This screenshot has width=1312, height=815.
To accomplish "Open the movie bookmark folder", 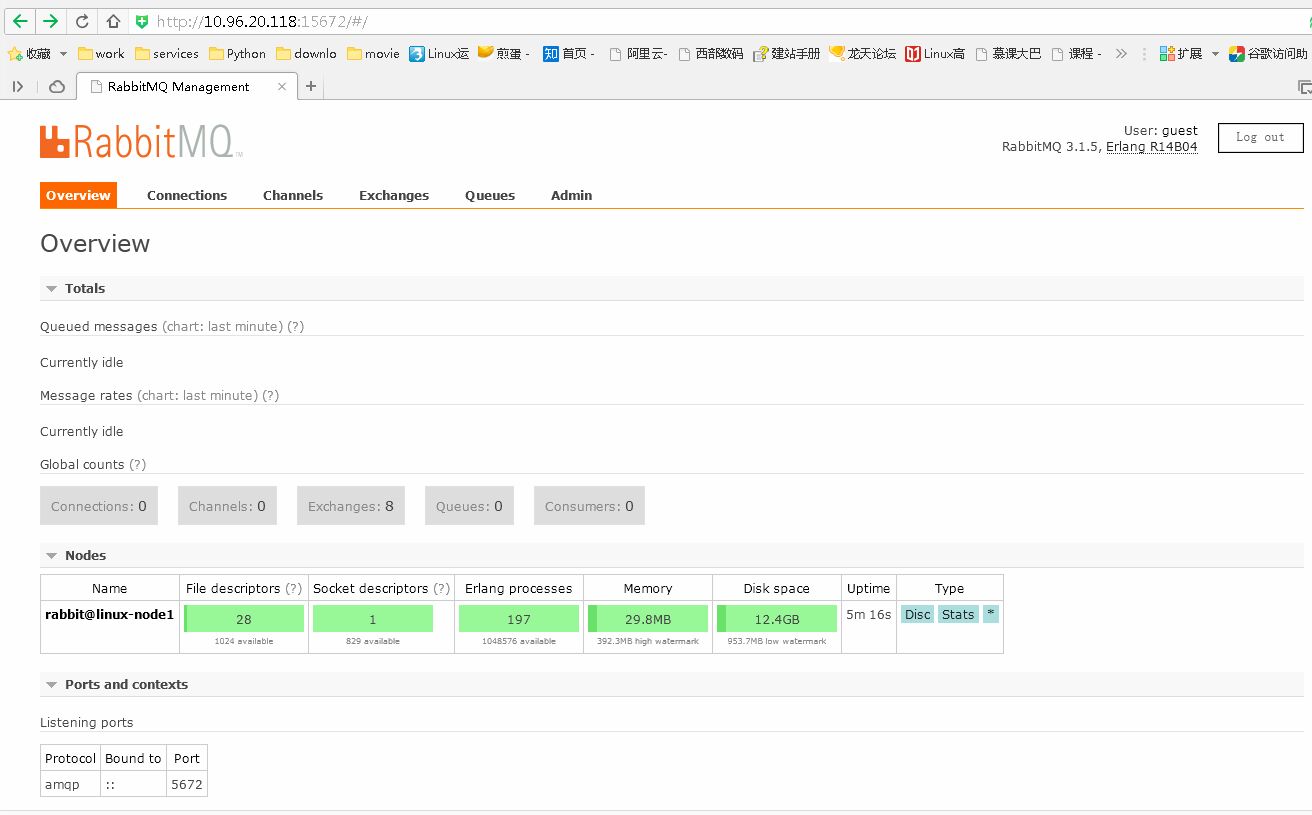I will [x=373, y=54].
